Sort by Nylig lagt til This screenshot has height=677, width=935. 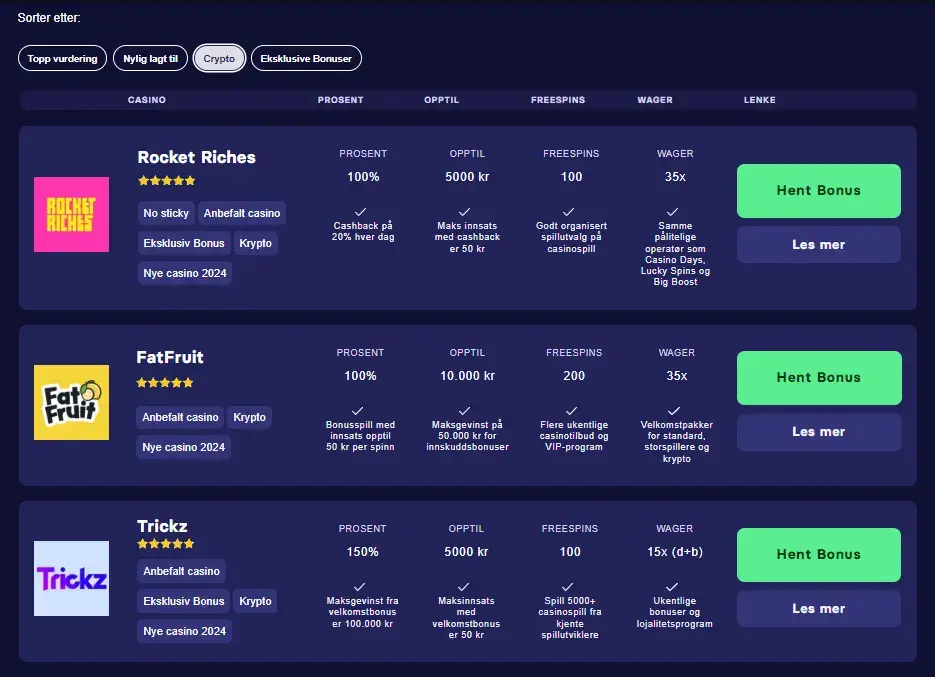coord(150,58)
